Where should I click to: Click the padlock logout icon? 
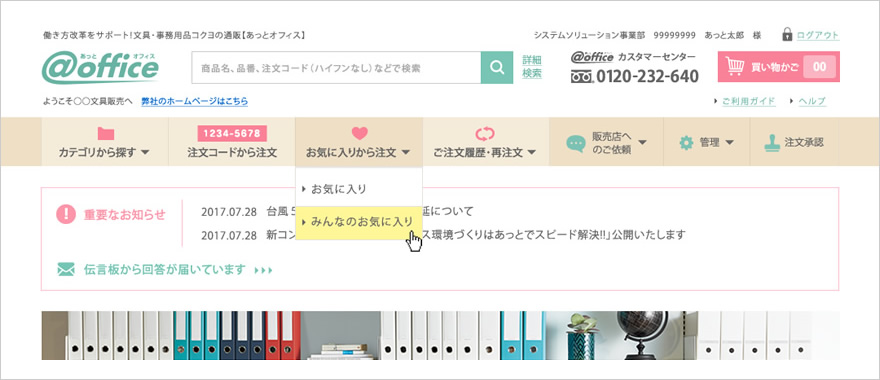787,35
